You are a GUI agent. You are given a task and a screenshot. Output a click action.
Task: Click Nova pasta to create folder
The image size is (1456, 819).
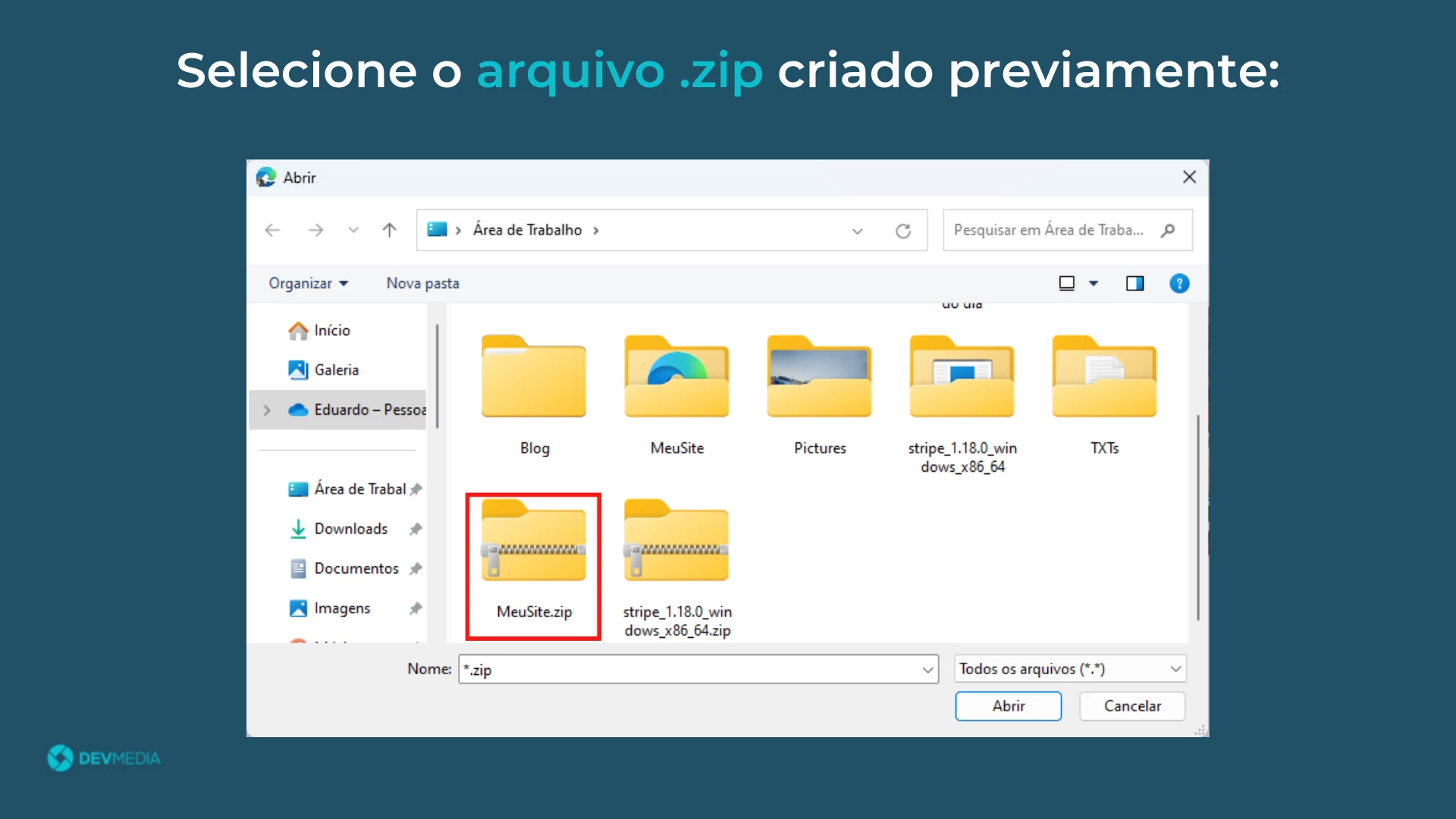(422, 283)
